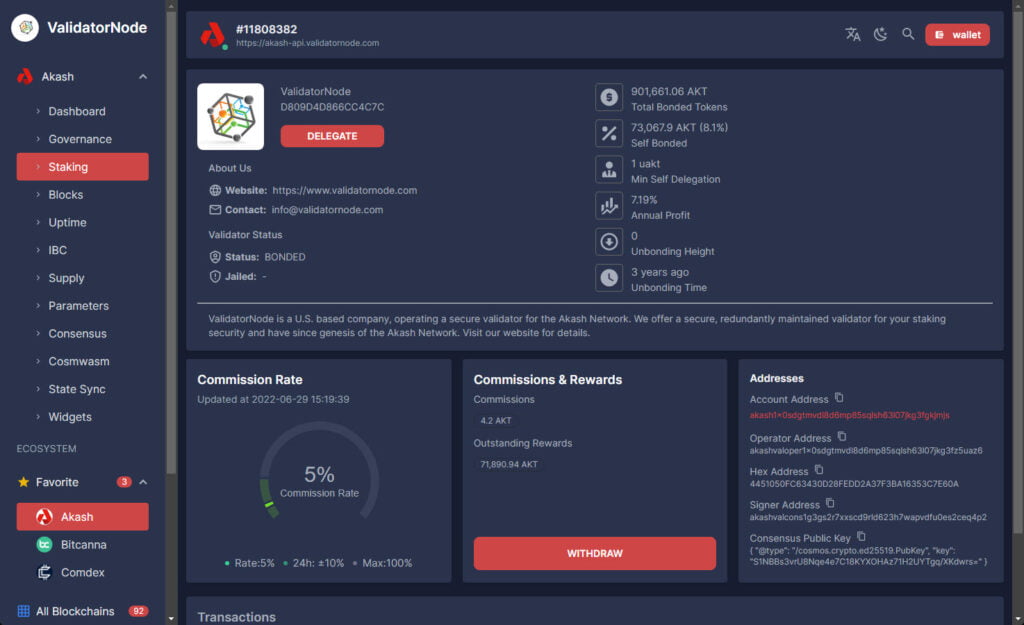This screenshot has width=1024, height=625.
Task: Click the ValidatorNode avatar thumbnail
Action: coord(231,116)
